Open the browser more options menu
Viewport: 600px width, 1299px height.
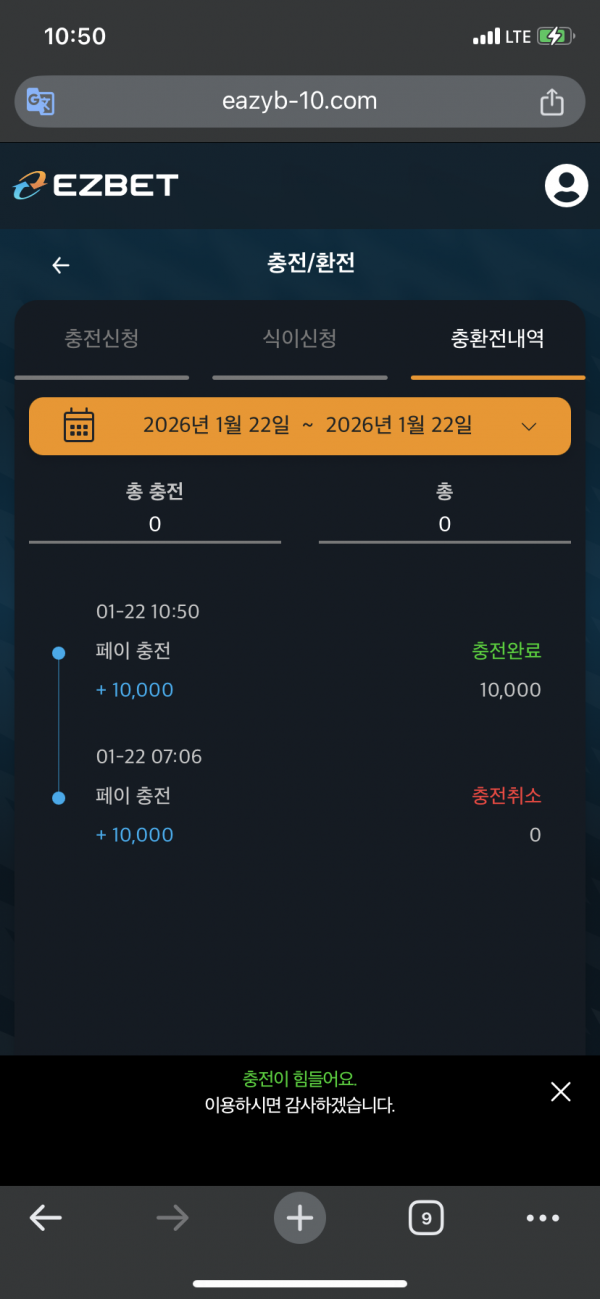pos(543,1217)
